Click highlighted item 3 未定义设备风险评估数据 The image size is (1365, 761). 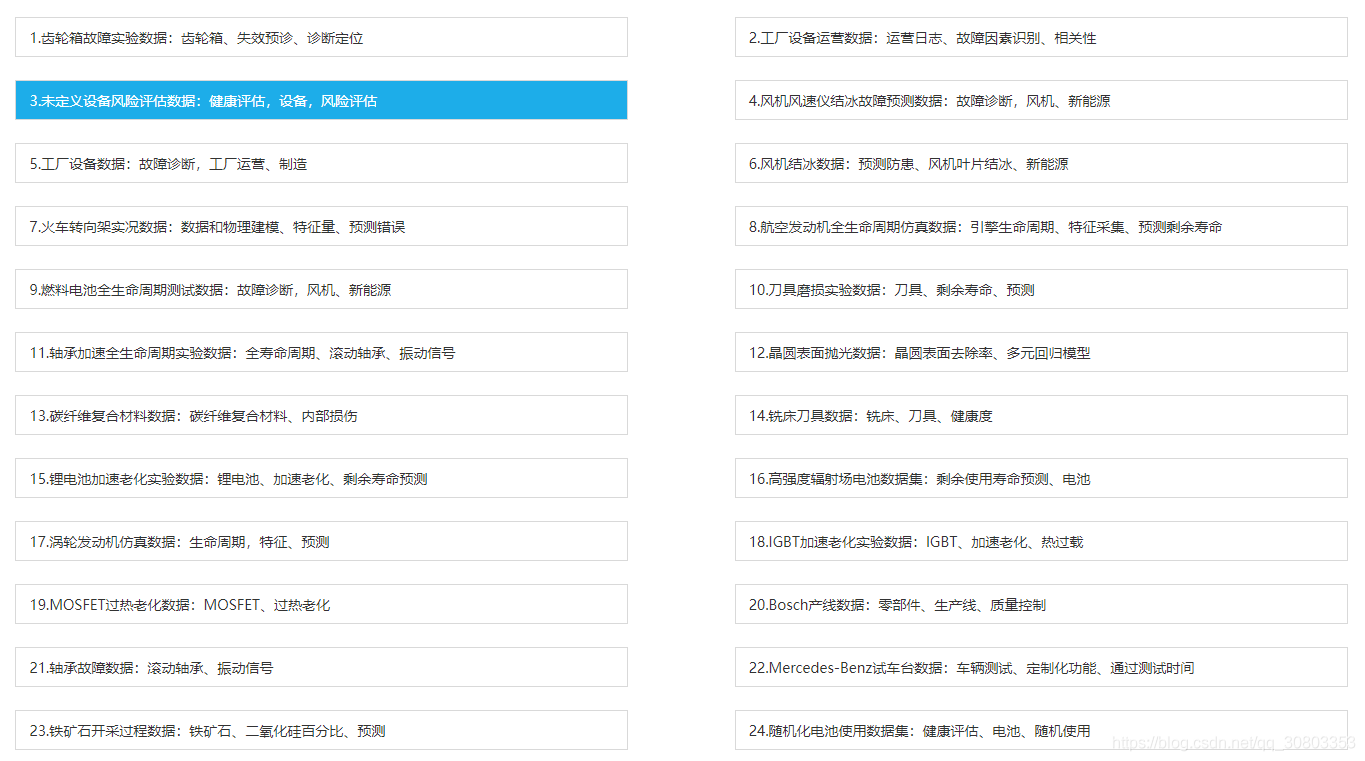tap(321, 100)
